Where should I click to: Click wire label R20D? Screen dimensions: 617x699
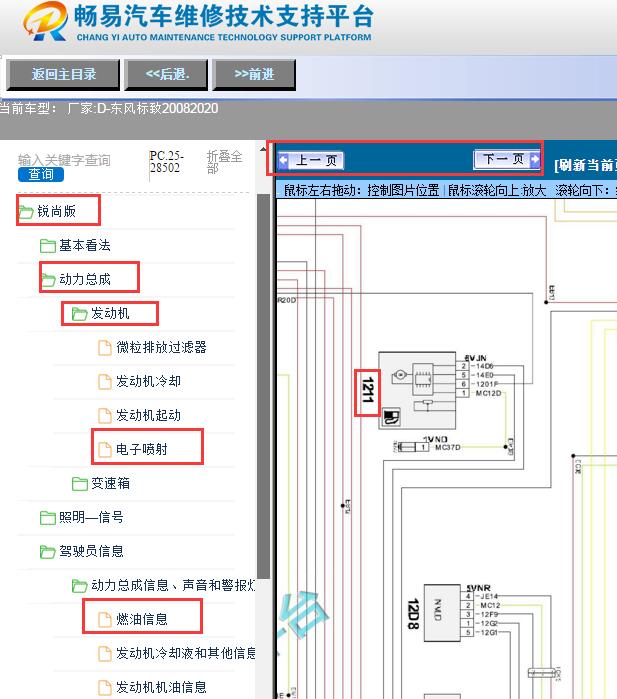coord(287,300)
